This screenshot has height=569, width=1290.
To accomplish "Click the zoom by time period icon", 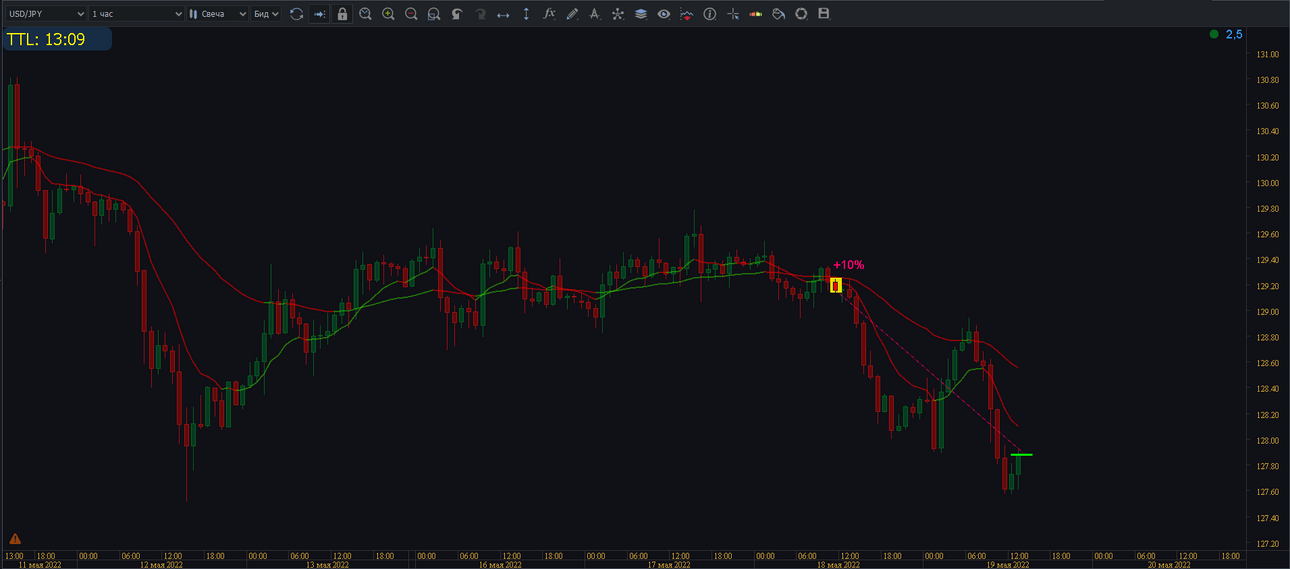I will coord(365,14).
